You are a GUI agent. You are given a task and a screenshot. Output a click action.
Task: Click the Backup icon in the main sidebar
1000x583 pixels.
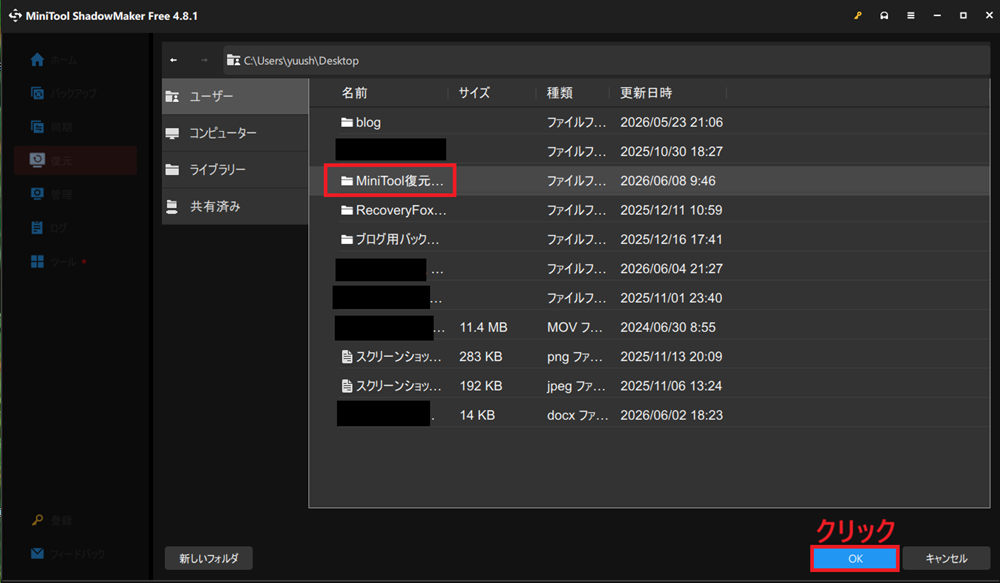pyautogui.click(x=38, y=93)
